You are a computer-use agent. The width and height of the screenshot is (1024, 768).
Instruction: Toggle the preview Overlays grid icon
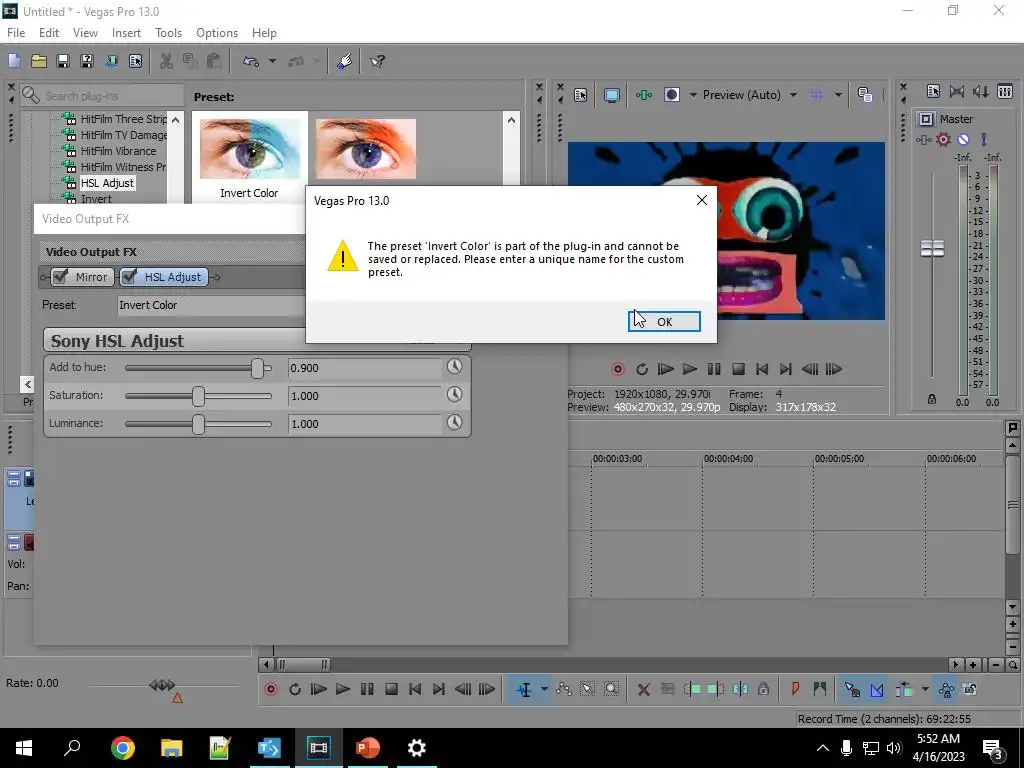[x=816, y=95]
